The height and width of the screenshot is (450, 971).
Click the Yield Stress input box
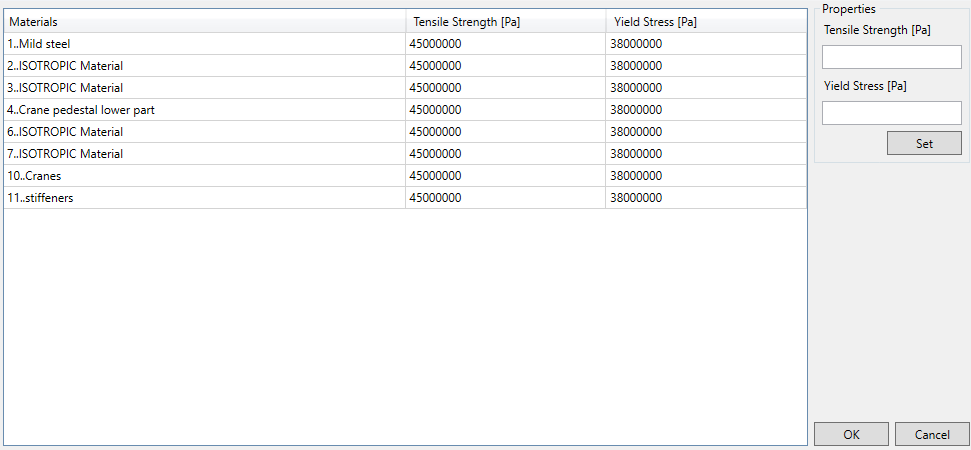(891, 113)
